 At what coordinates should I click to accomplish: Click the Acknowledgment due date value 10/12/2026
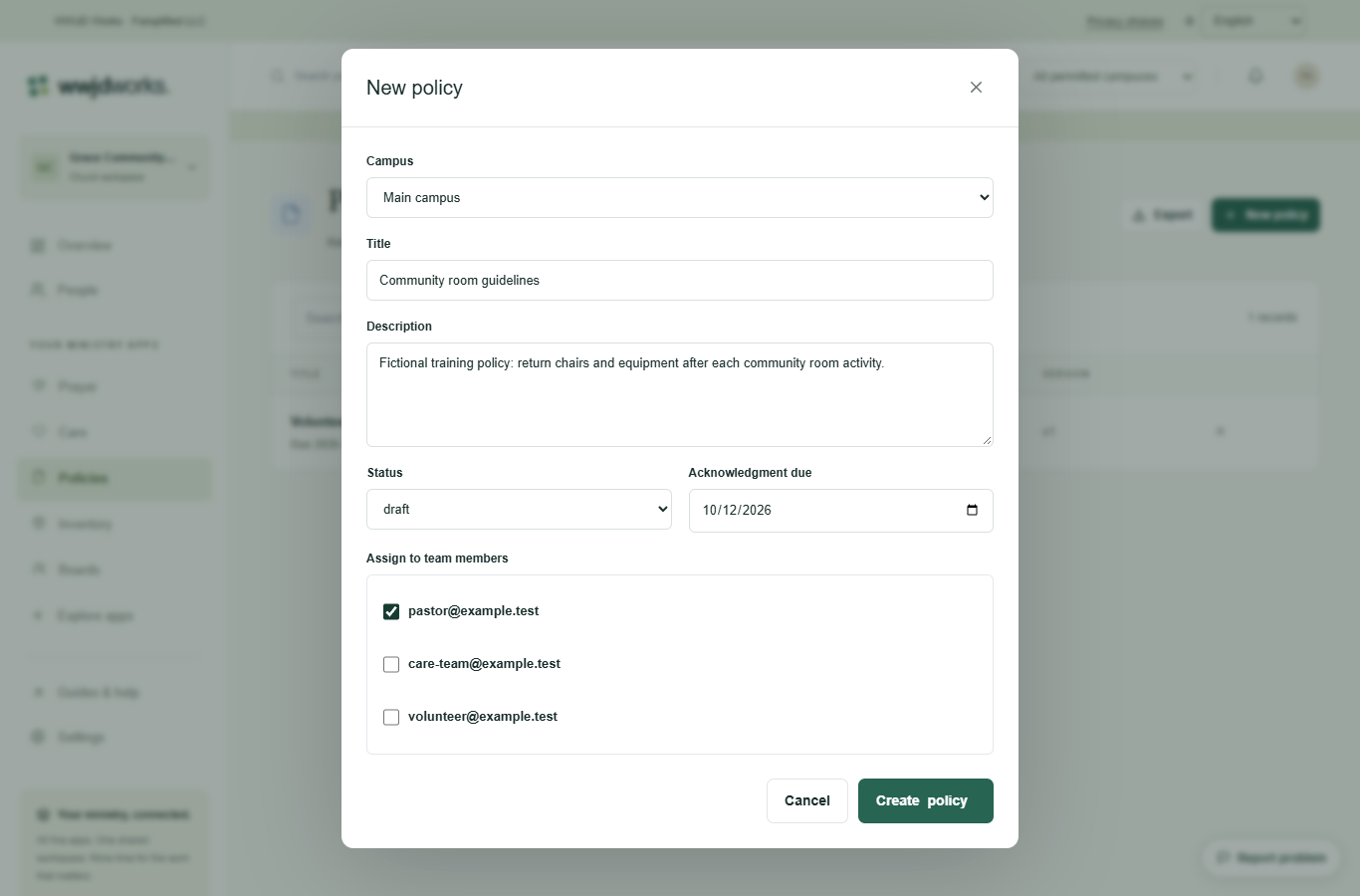click(x=737, y=510)
